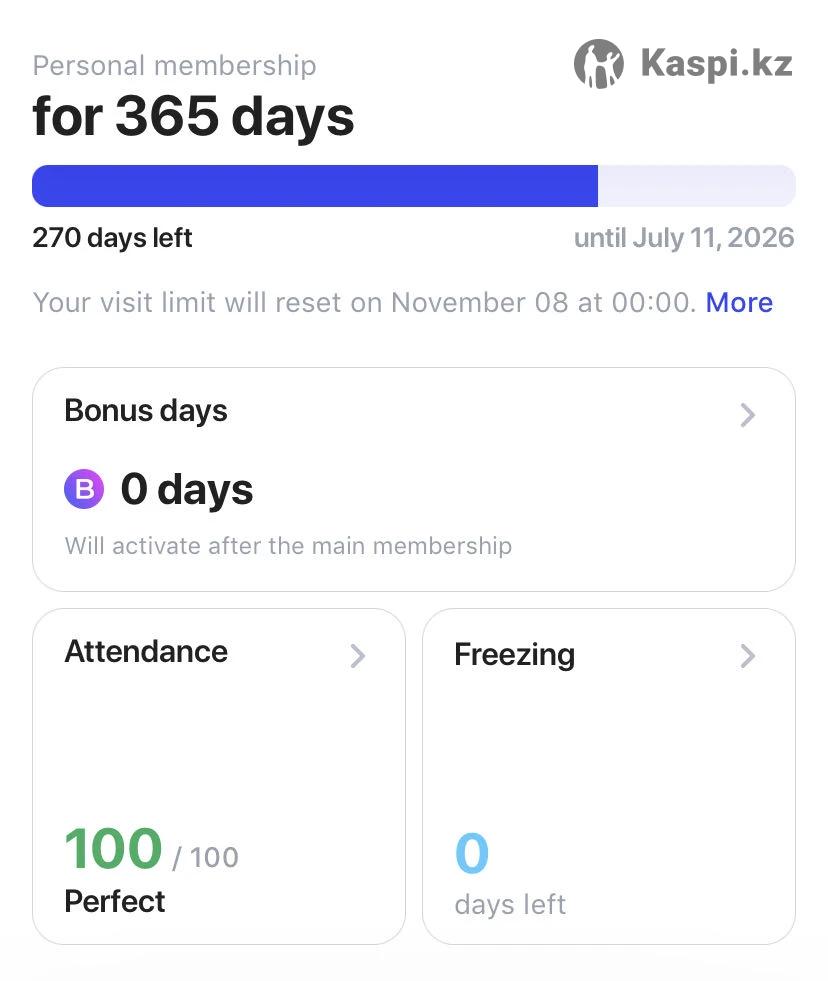828x981 pixels.
Task: Click the "for 365 days" heading
Action: pyautogui.click(x=193, y=116)
